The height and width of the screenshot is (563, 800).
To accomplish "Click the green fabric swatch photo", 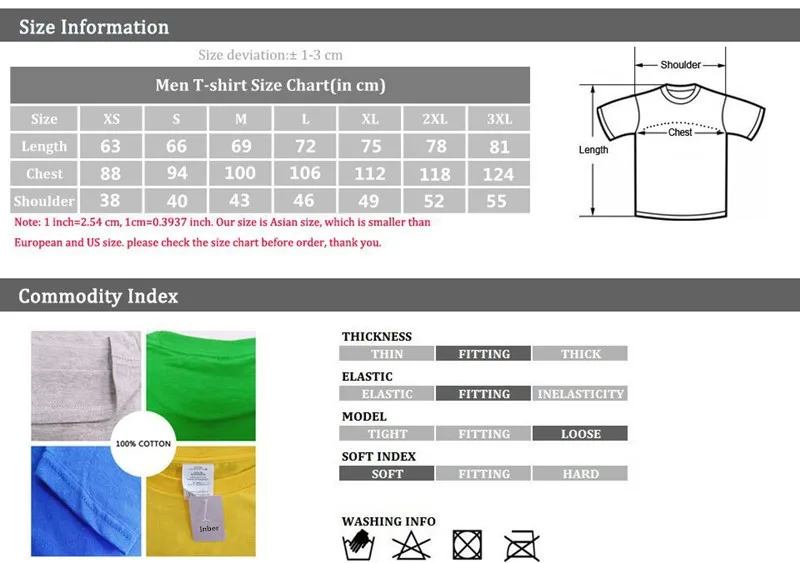I will (x=201, y=386).
